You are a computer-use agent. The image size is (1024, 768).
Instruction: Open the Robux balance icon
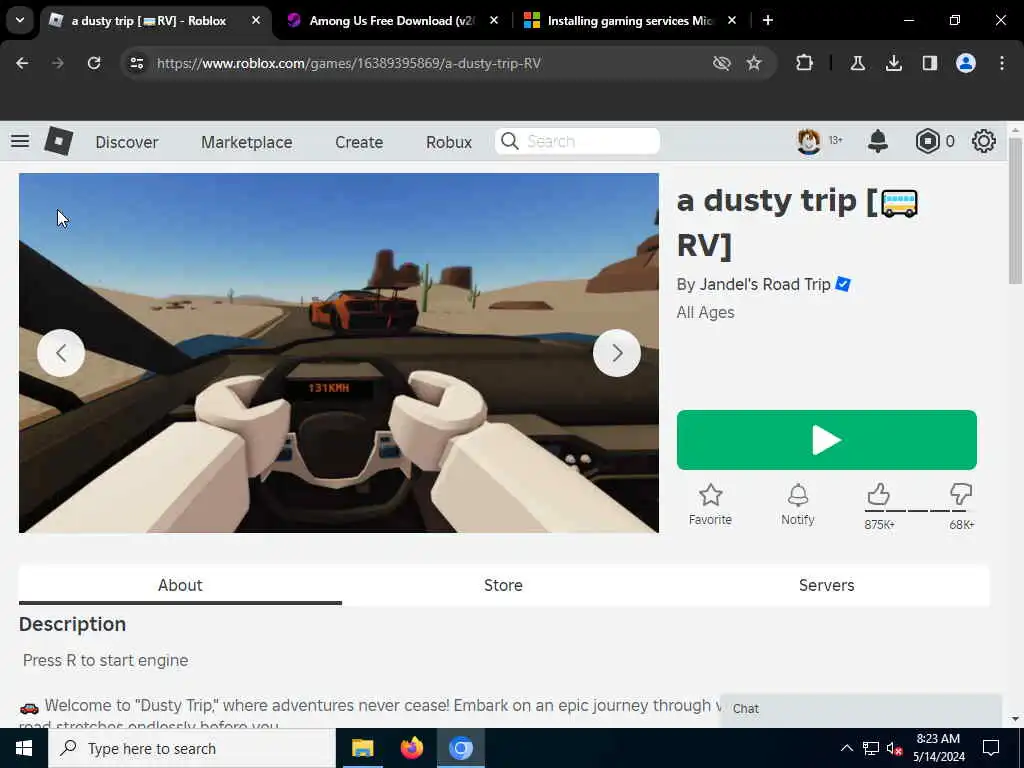(x=927, y=141)
